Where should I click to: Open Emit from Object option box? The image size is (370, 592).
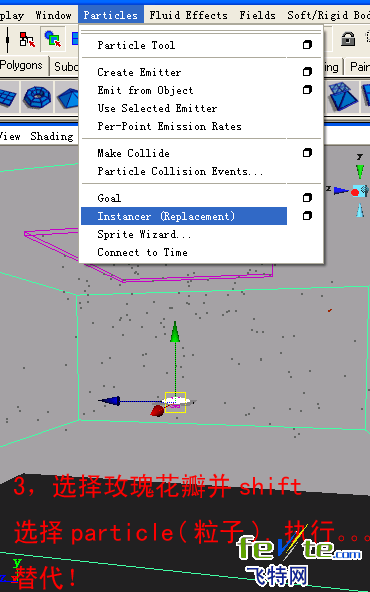tap(307, 90)
